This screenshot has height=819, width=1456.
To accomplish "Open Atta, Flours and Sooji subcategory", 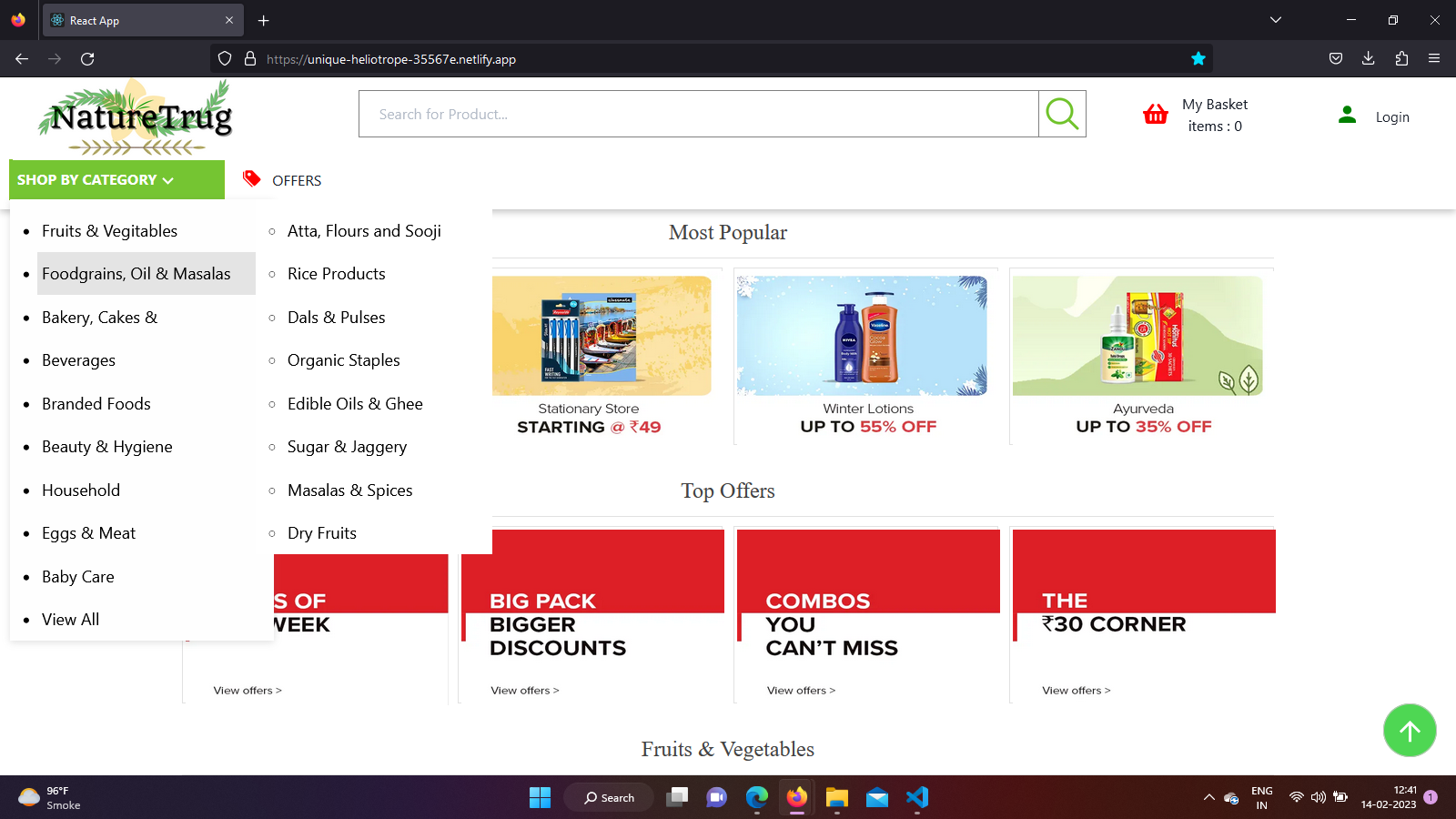I will [x=364, y=231].
